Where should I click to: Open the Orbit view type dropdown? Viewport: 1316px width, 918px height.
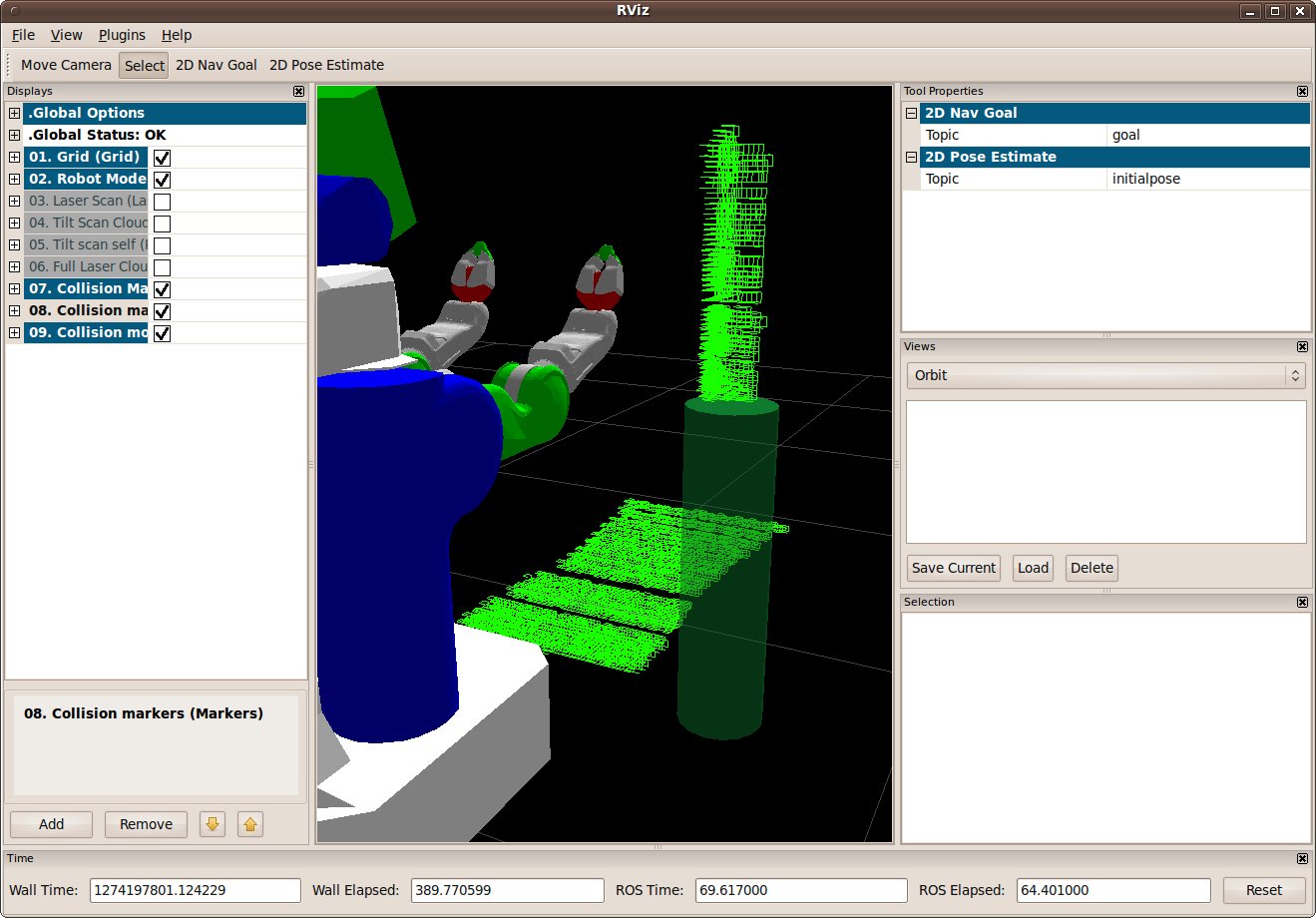click(x=1105, y=375)
